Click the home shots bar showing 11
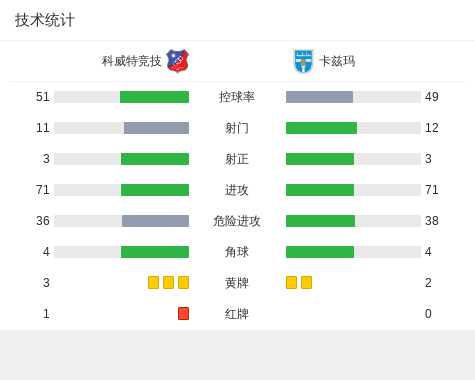 [x=156, y=128]
